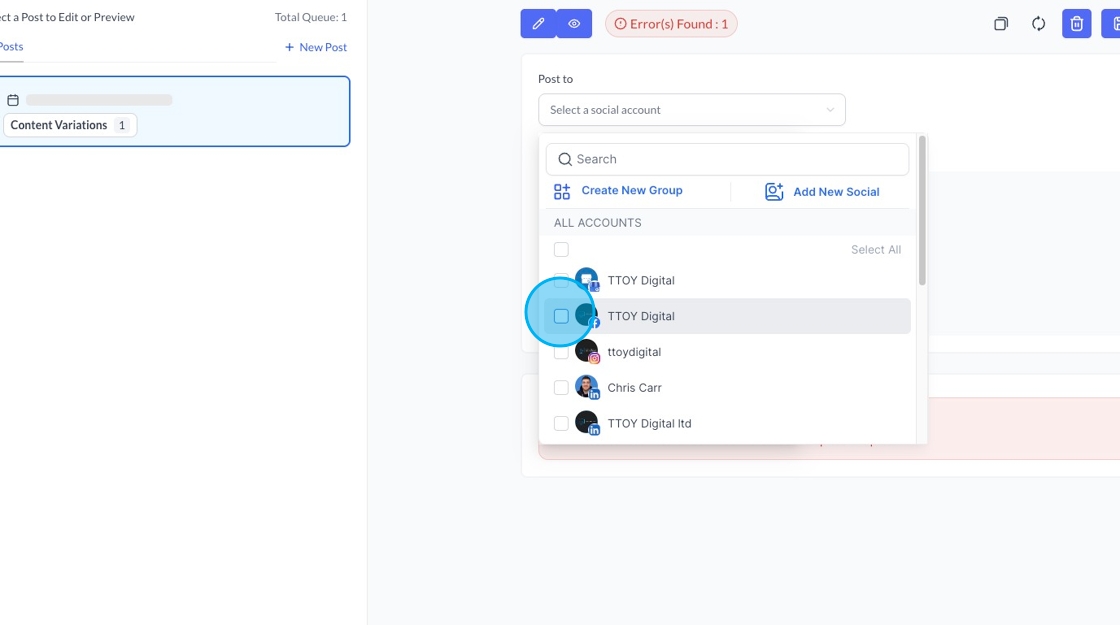This screenshot has width=1120, height=625.
Task: Click into the account Search field
Action: click(x=727, y=159)
